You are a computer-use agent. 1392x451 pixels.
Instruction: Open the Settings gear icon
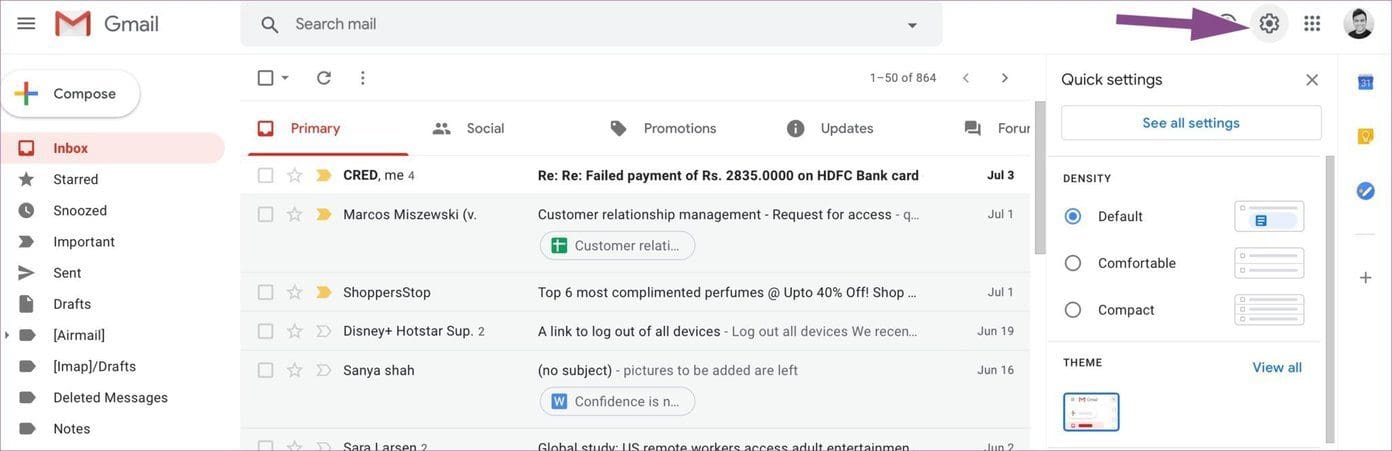(x=1269, y=23)
